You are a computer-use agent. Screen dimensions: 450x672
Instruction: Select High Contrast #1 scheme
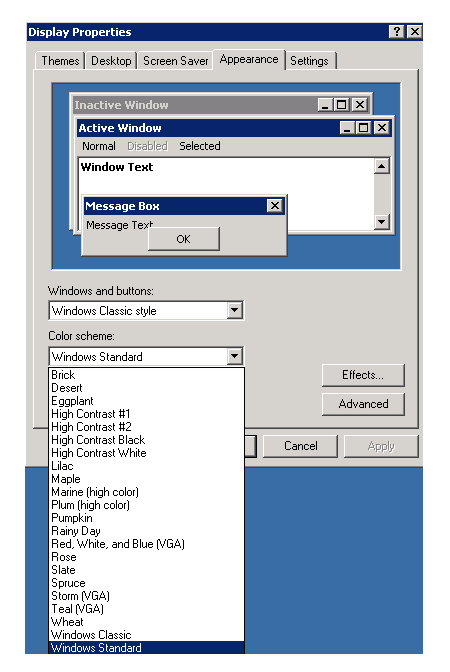click(x=147, y=414)
